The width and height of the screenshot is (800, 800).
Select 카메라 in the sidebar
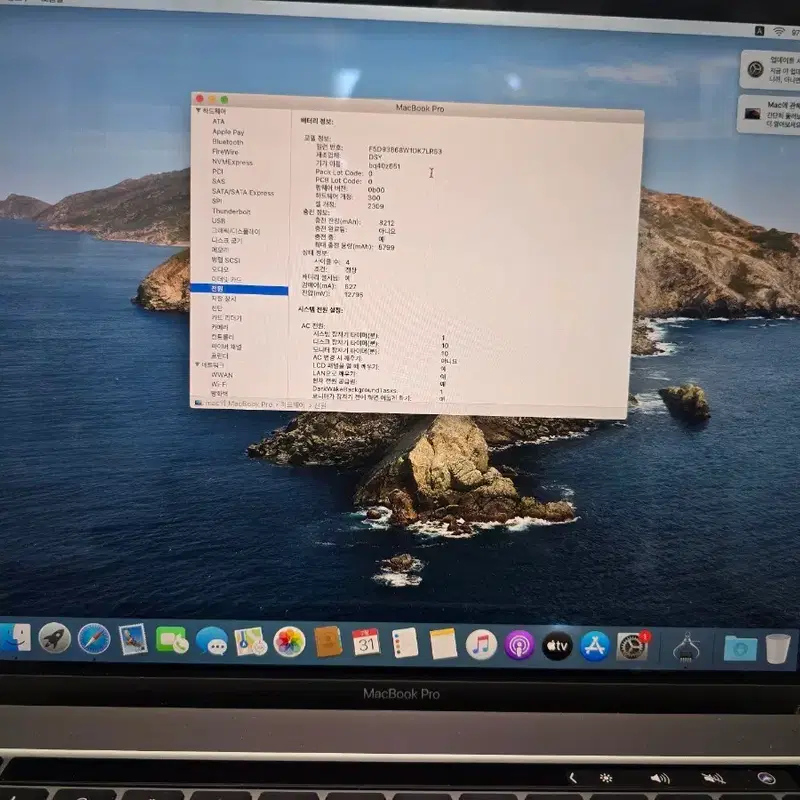pos(220,327)
